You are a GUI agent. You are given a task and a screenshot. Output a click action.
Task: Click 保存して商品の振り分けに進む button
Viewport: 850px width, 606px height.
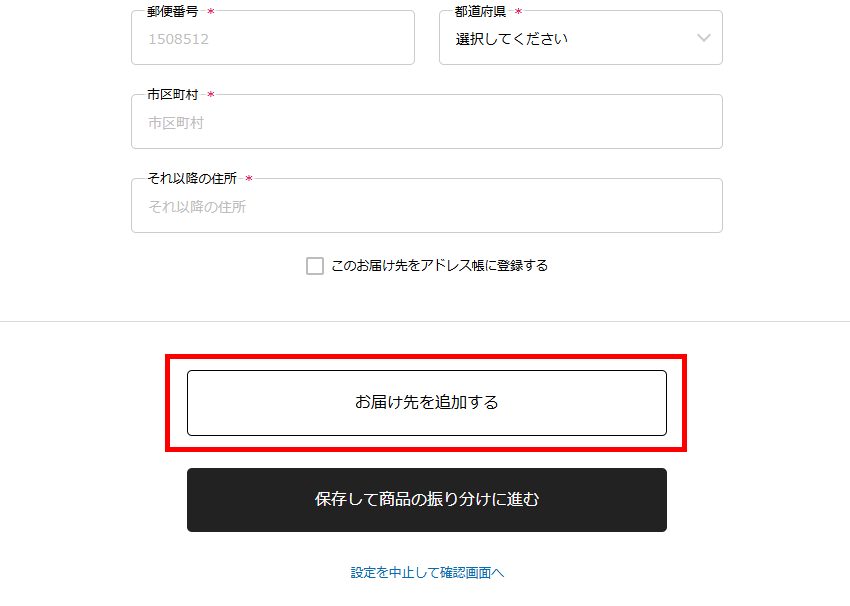[x=426, y=499]
